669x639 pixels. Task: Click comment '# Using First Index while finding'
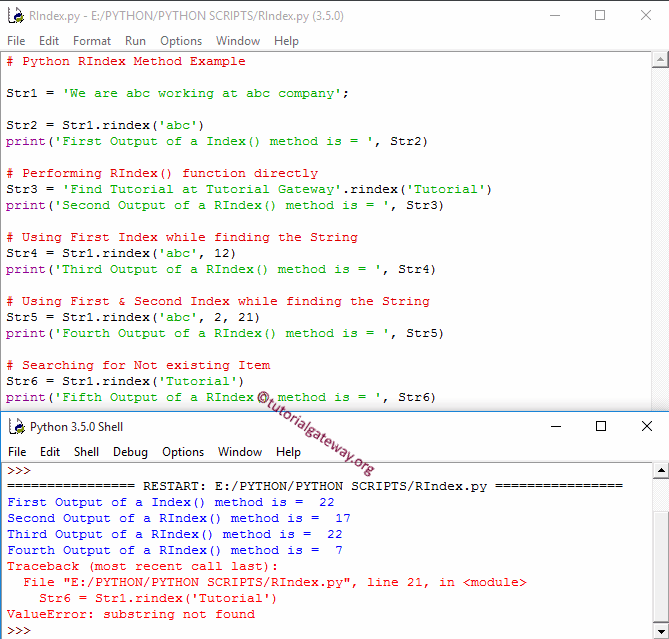coord(182,237)
